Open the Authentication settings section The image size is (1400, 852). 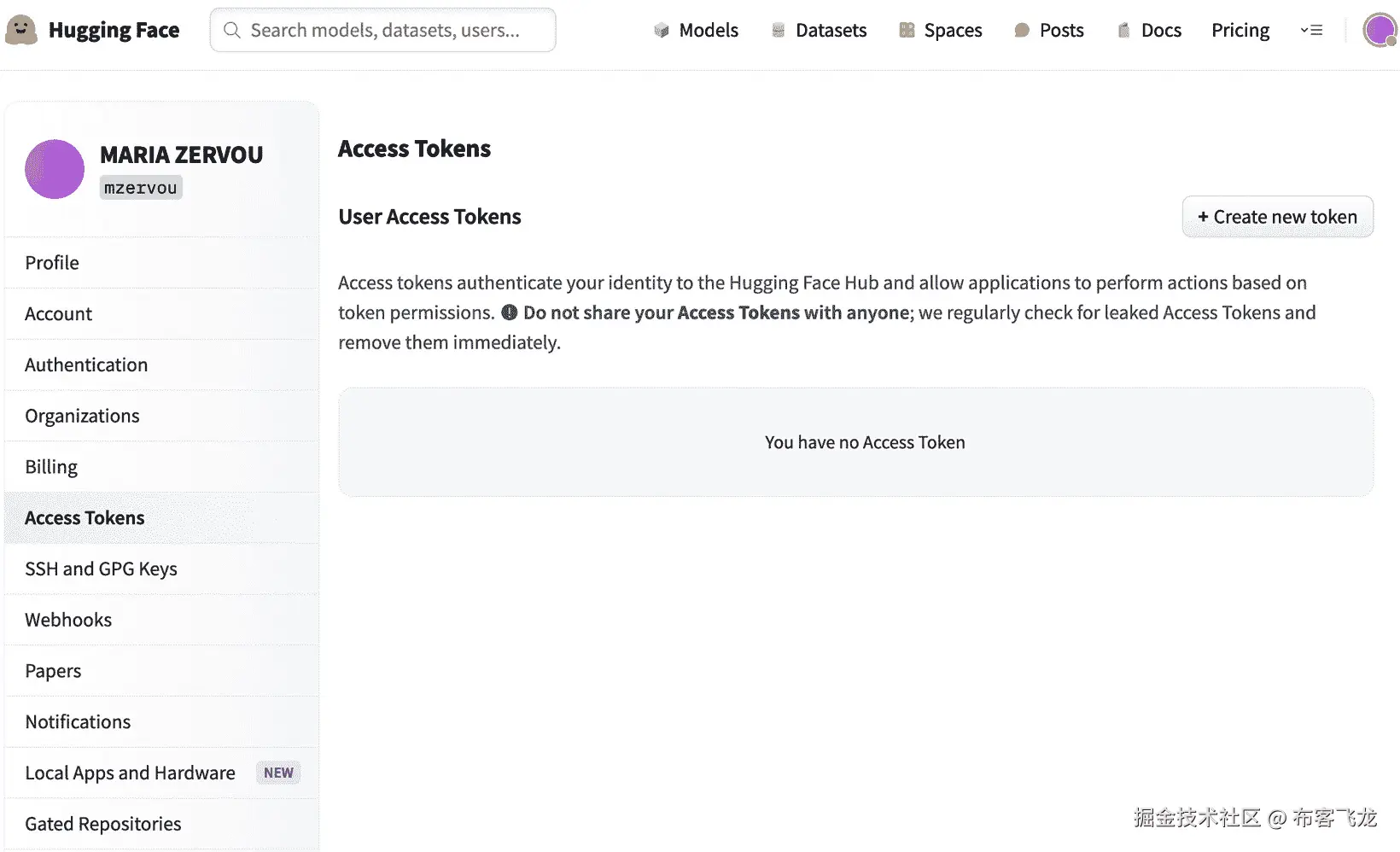point(86,365)
